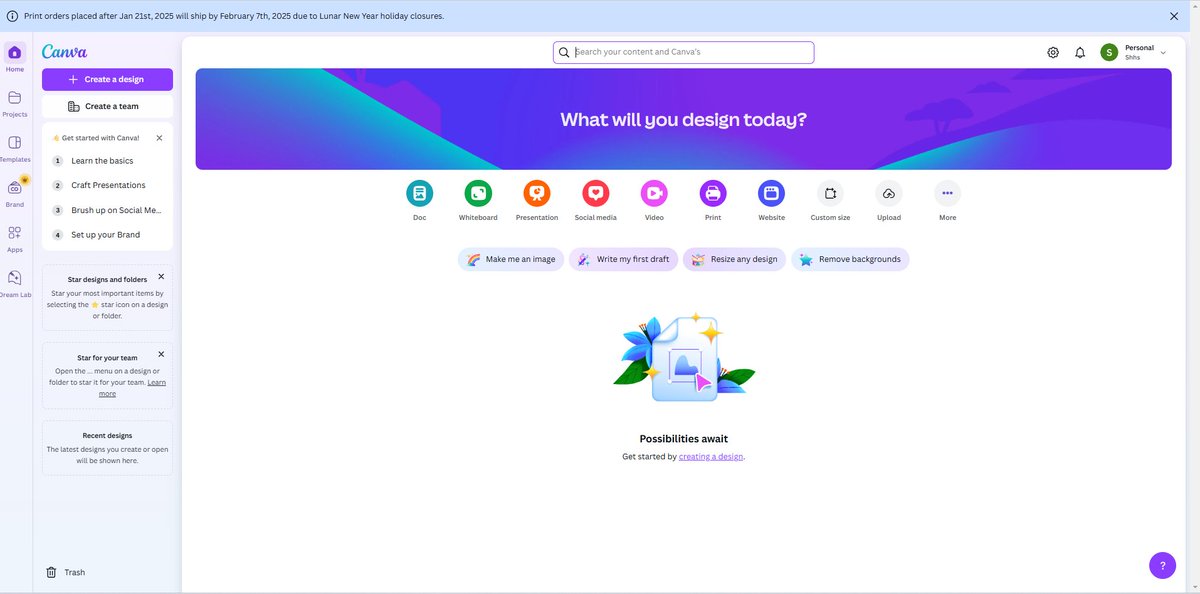Focus the Search your content field
1200x594 pixels.
click(684, 52)
